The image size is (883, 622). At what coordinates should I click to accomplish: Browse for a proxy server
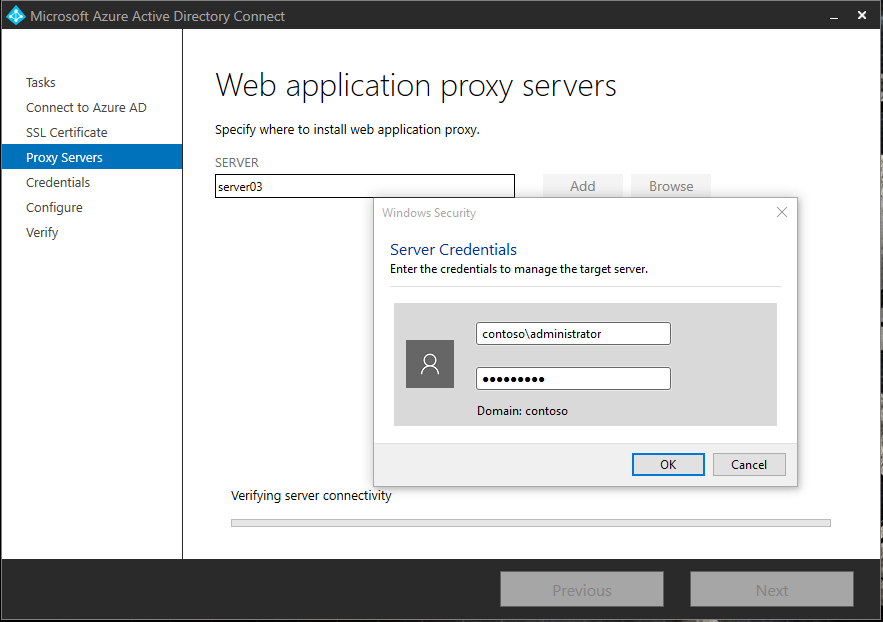[x=671, y=186]
